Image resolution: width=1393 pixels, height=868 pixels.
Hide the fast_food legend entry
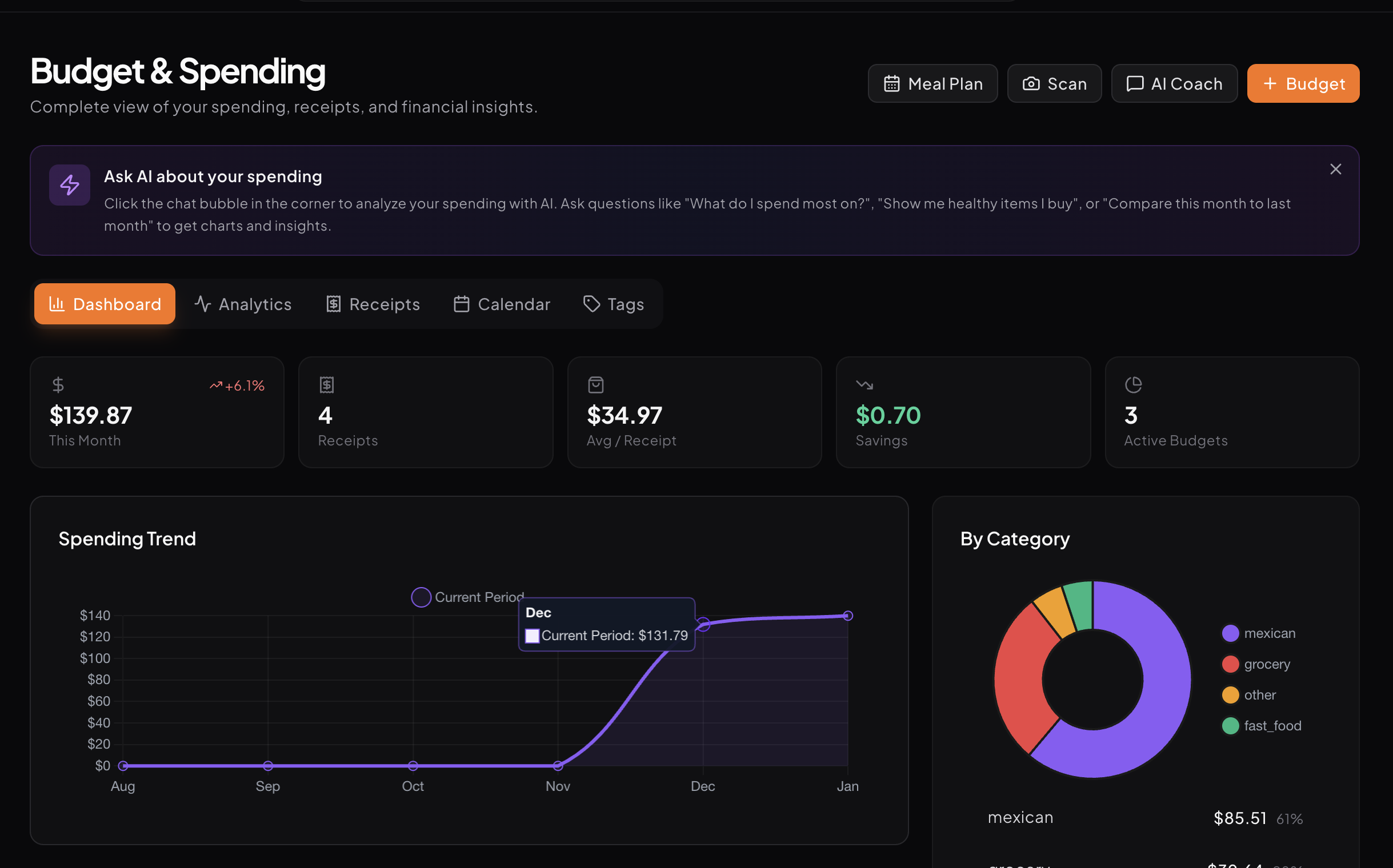(x=1272, y=726)
